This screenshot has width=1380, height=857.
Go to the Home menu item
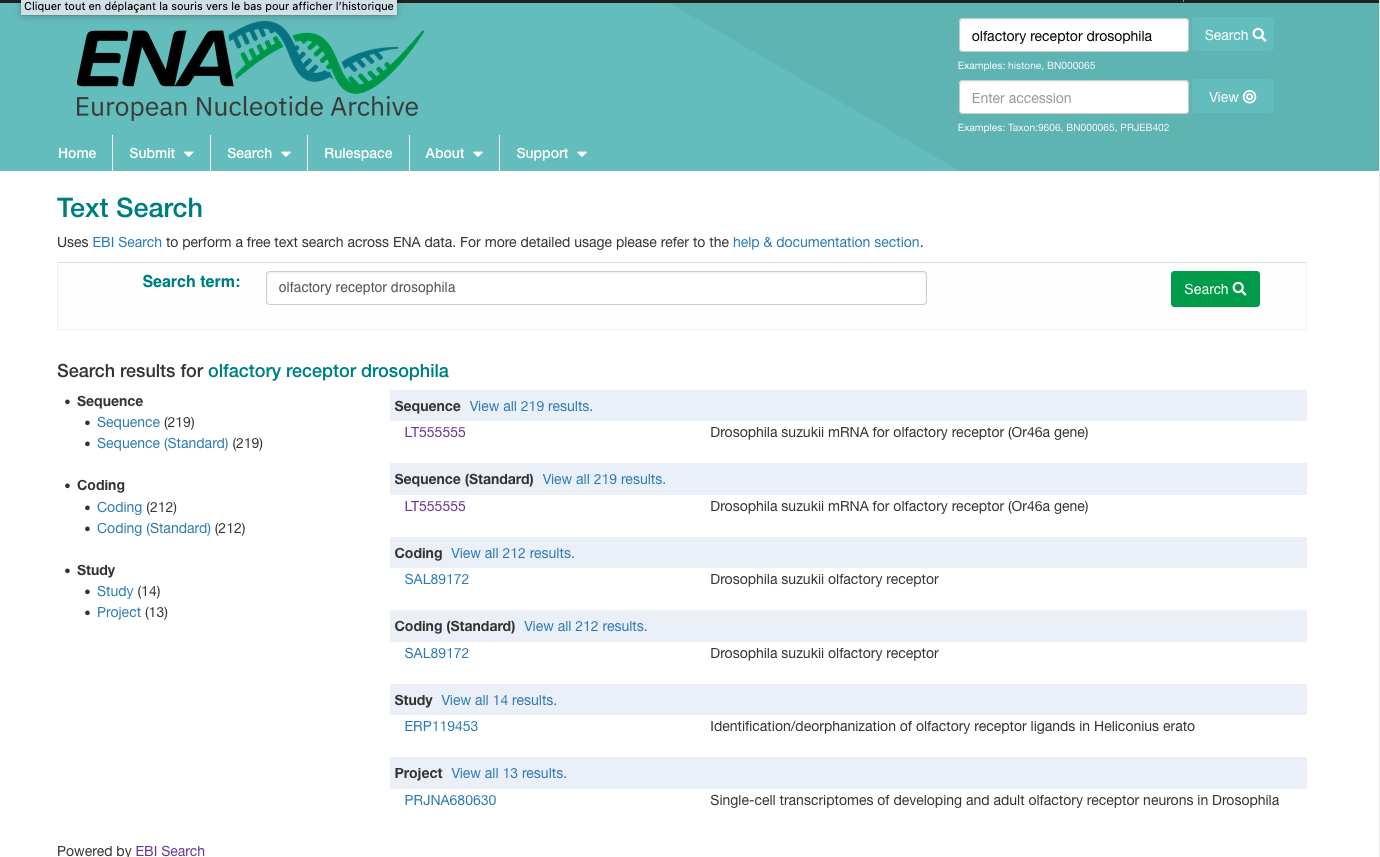coord(77,153)
